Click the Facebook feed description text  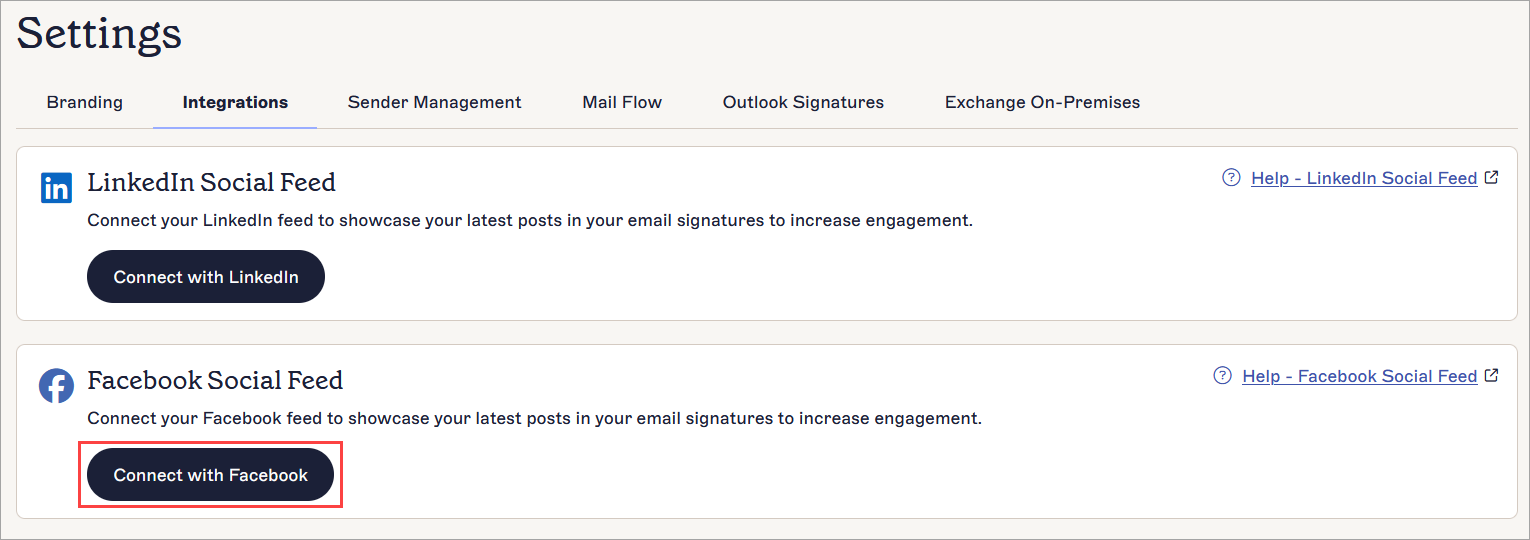click(x=534, y=419)
